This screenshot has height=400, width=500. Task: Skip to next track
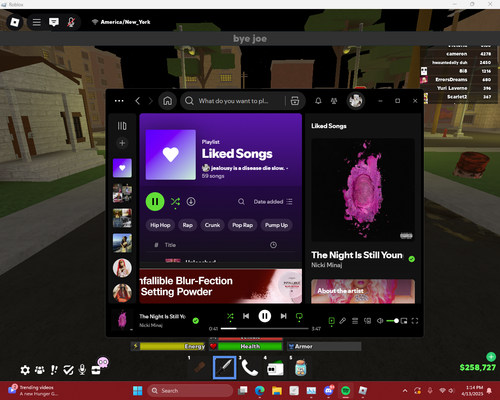pos(283,316)
